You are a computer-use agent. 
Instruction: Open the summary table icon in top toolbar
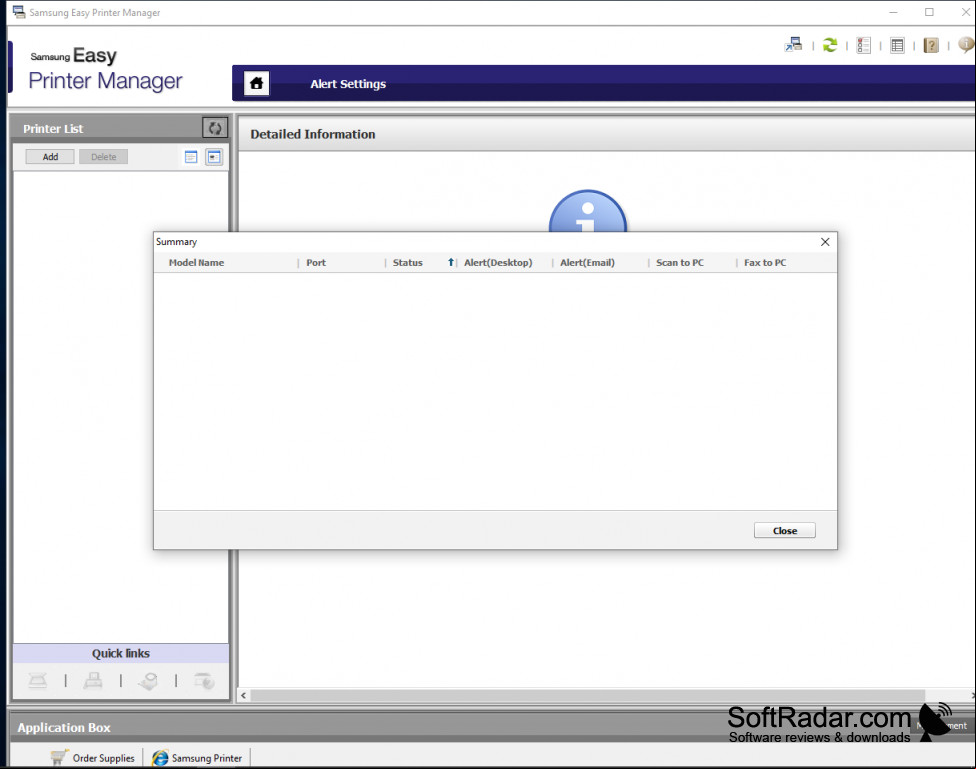(x=897, y=45)
